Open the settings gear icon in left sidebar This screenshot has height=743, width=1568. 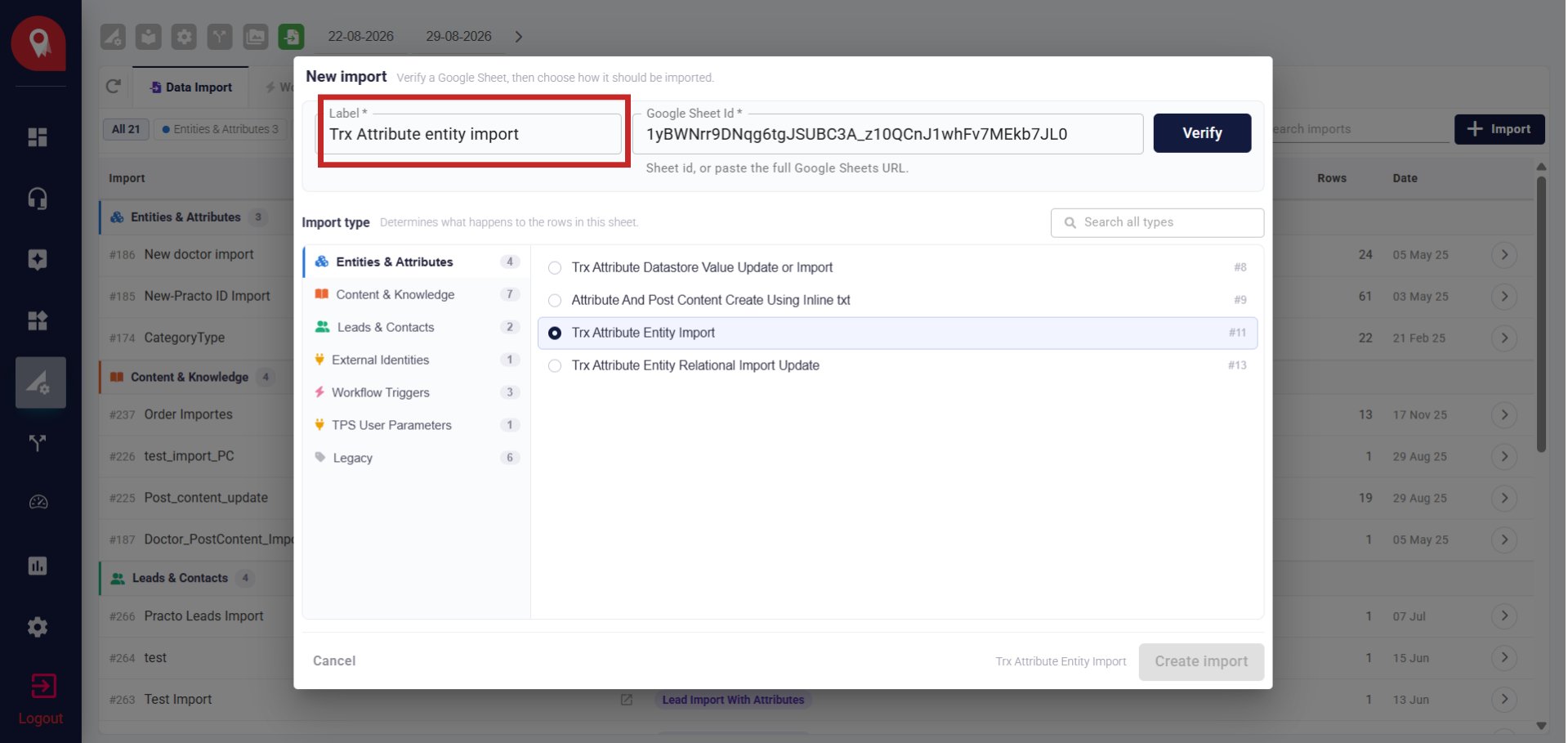(x=38, y=627)
